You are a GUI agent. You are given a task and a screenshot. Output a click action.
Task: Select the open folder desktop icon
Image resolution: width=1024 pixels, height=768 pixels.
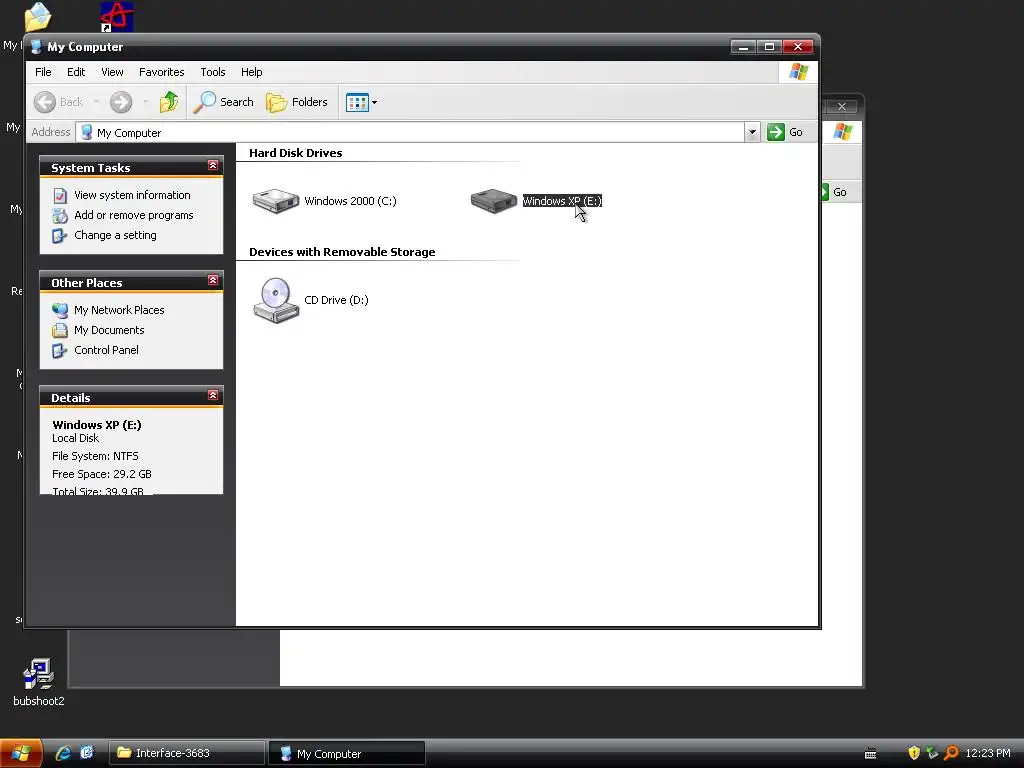pyautogui.click(x=37, y=16)
